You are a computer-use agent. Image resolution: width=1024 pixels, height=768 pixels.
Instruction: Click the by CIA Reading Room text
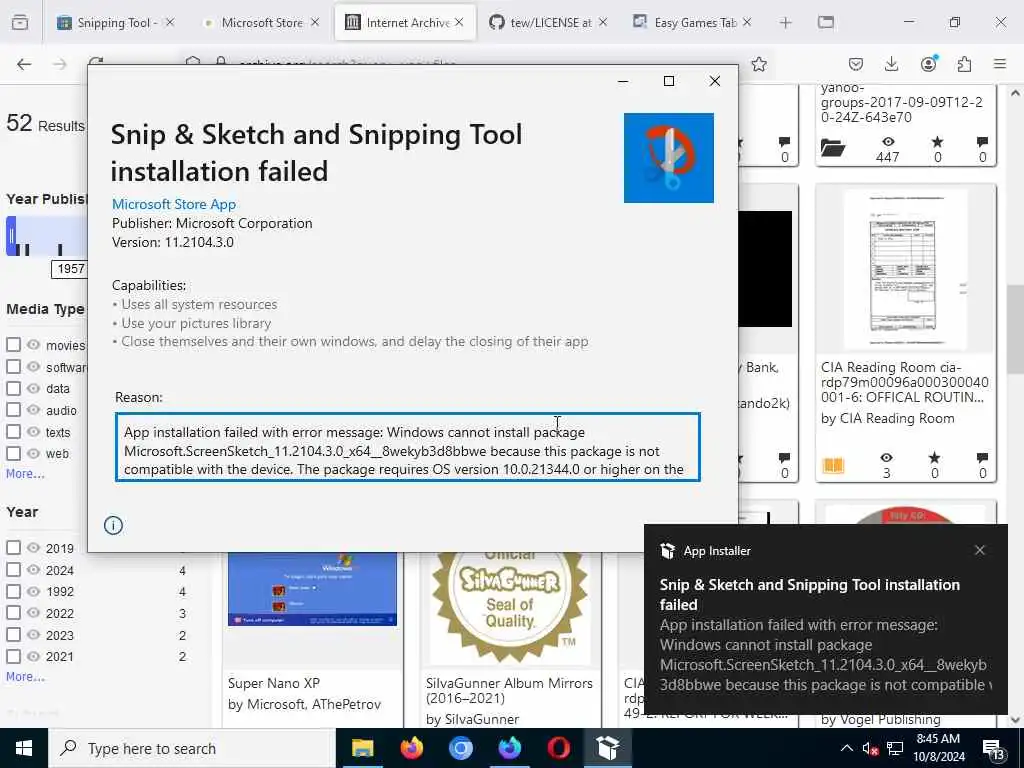(888, 418)
